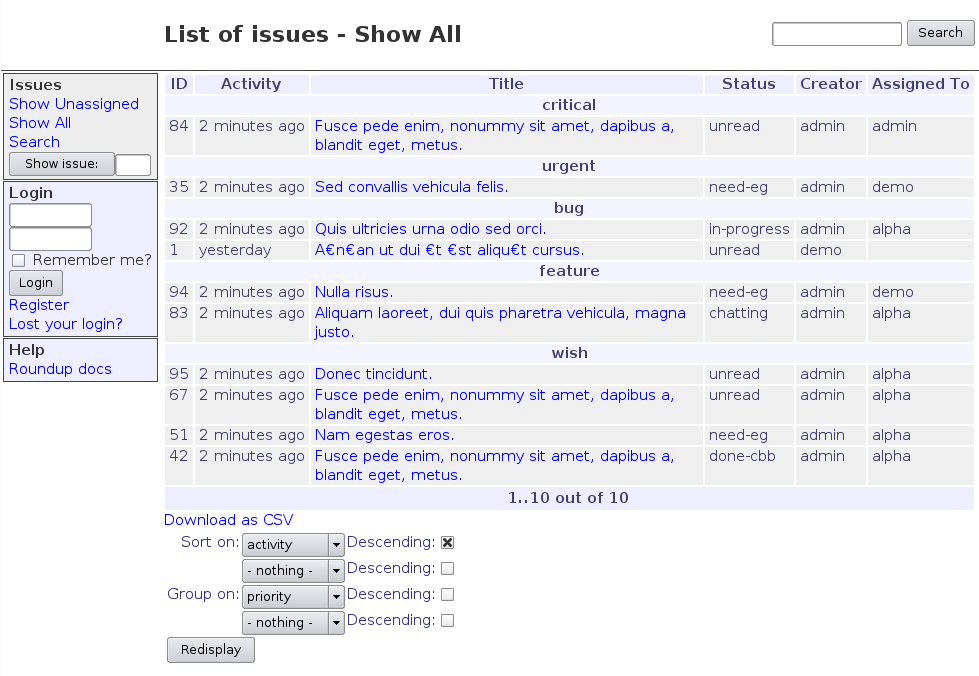This screenshot has width=979, height=676.
Task: Select Show All in sidebar
Action: 40,123
